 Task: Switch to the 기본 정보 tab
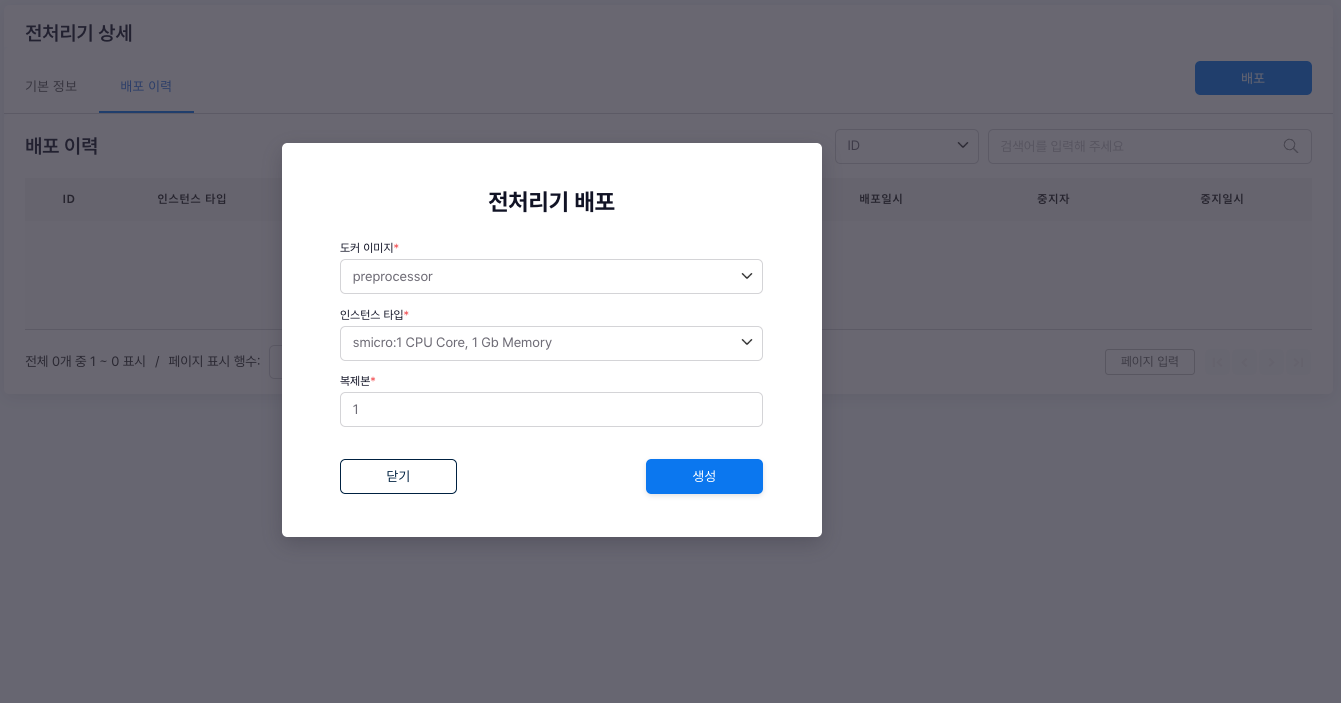[51, 86]
